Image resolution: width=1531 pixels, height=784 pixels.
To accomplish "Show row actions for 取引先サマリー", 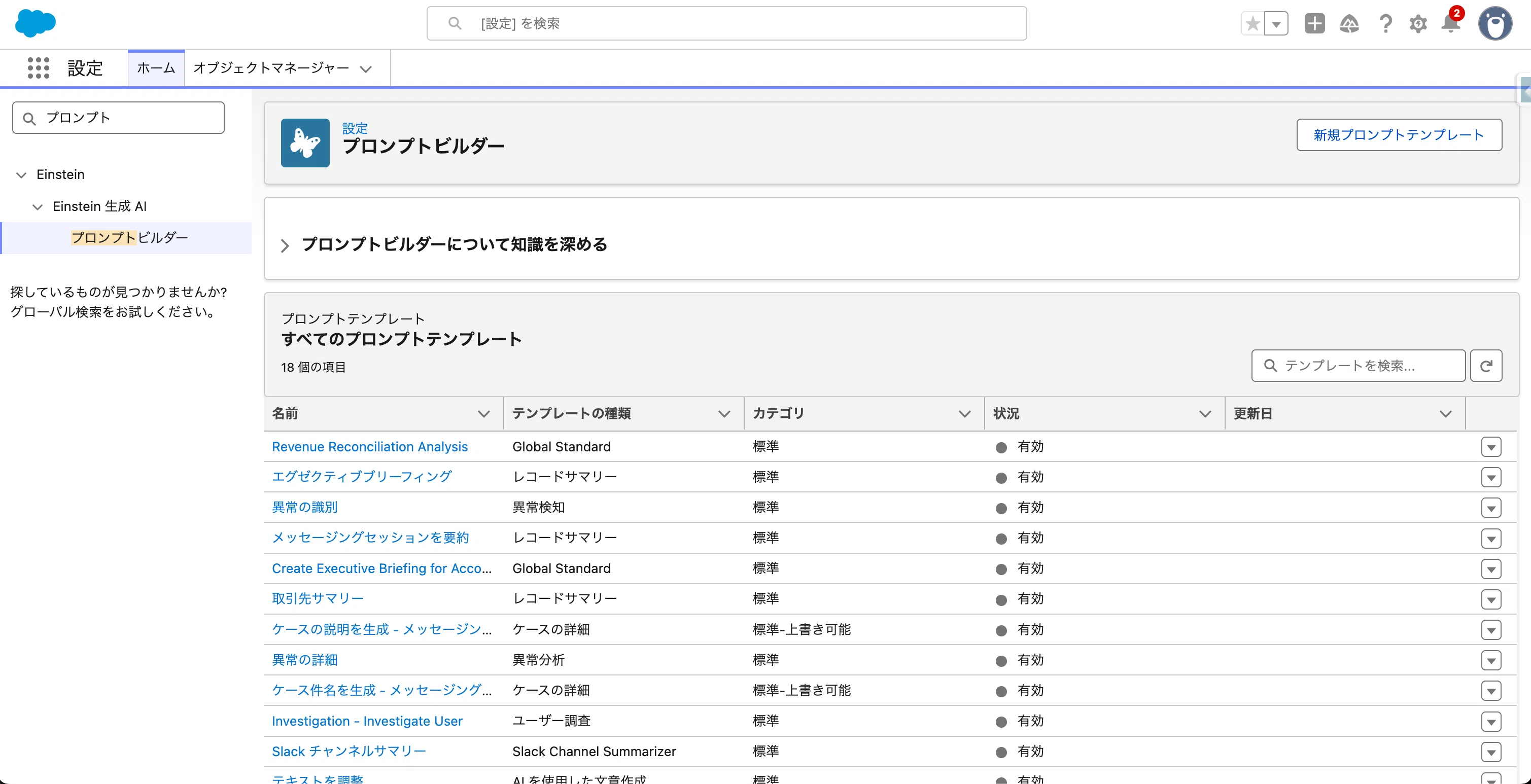I will coord(1490,599).
